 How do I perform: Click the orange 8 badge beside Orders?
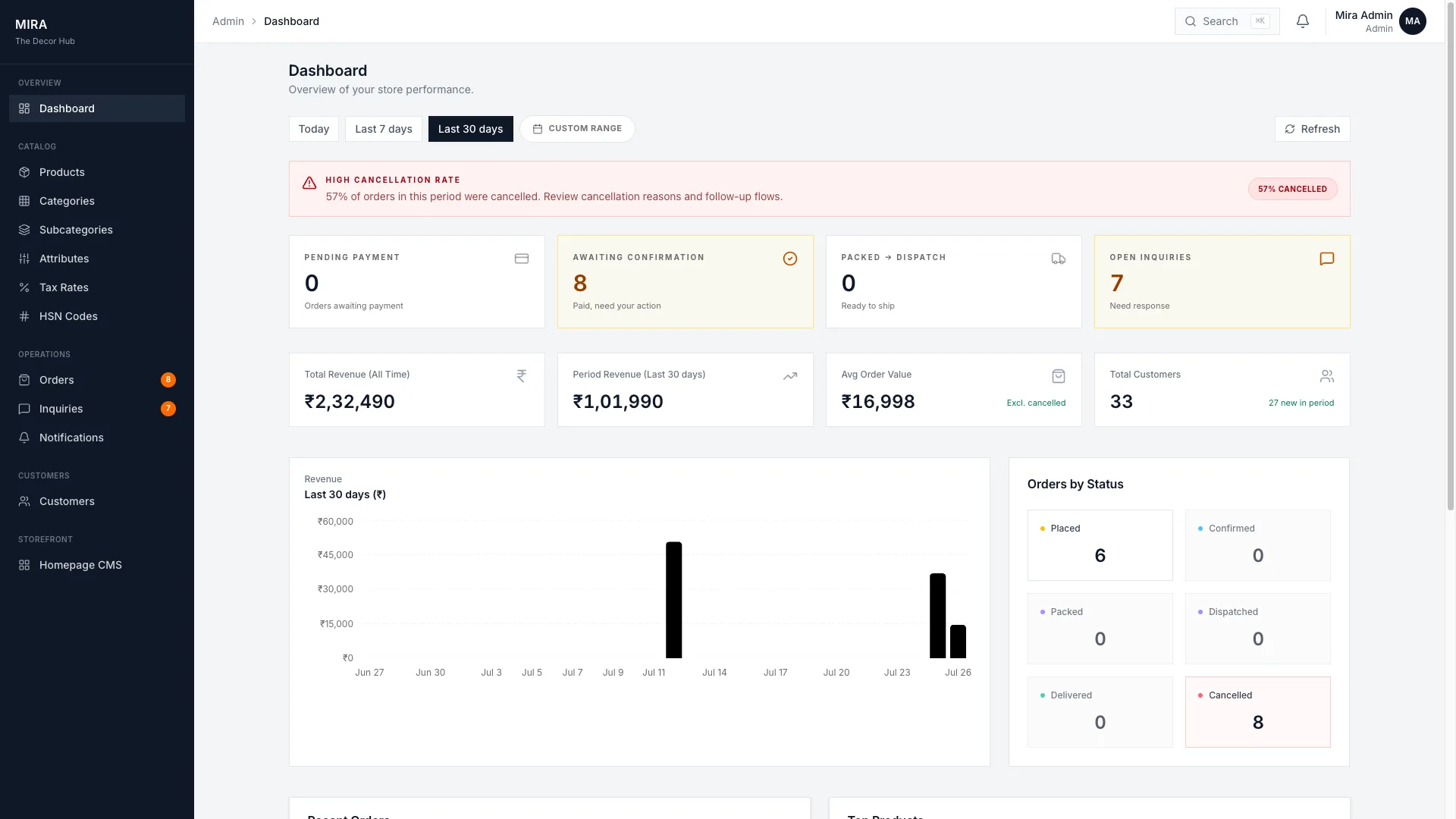point(168,380)
